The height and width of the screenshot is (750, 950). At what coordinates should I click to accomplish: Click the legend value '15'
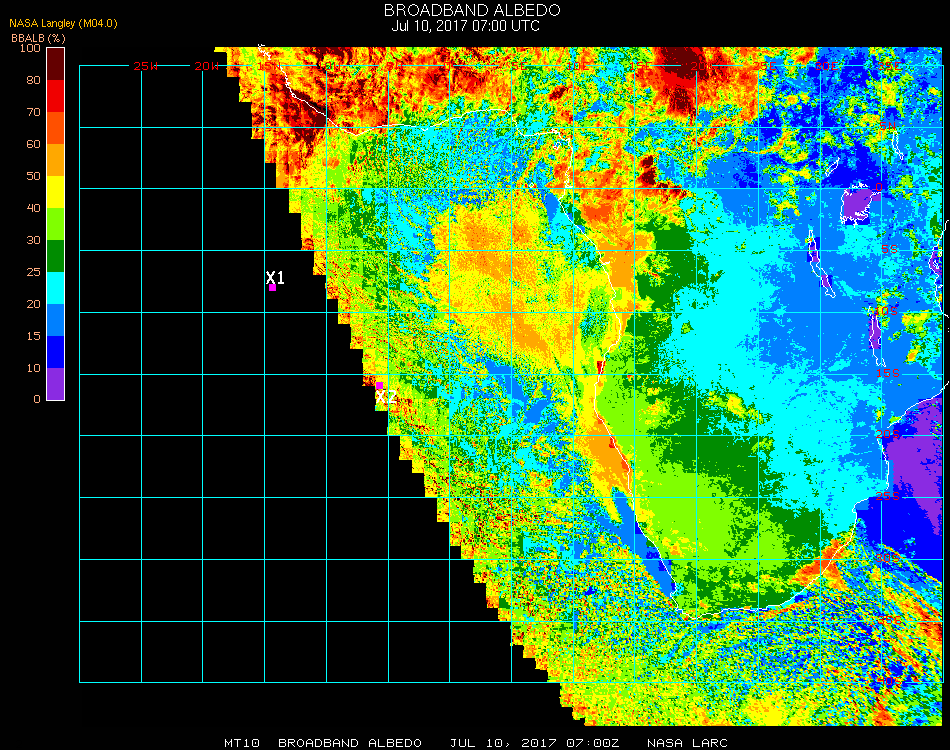(x=33, y=336)
